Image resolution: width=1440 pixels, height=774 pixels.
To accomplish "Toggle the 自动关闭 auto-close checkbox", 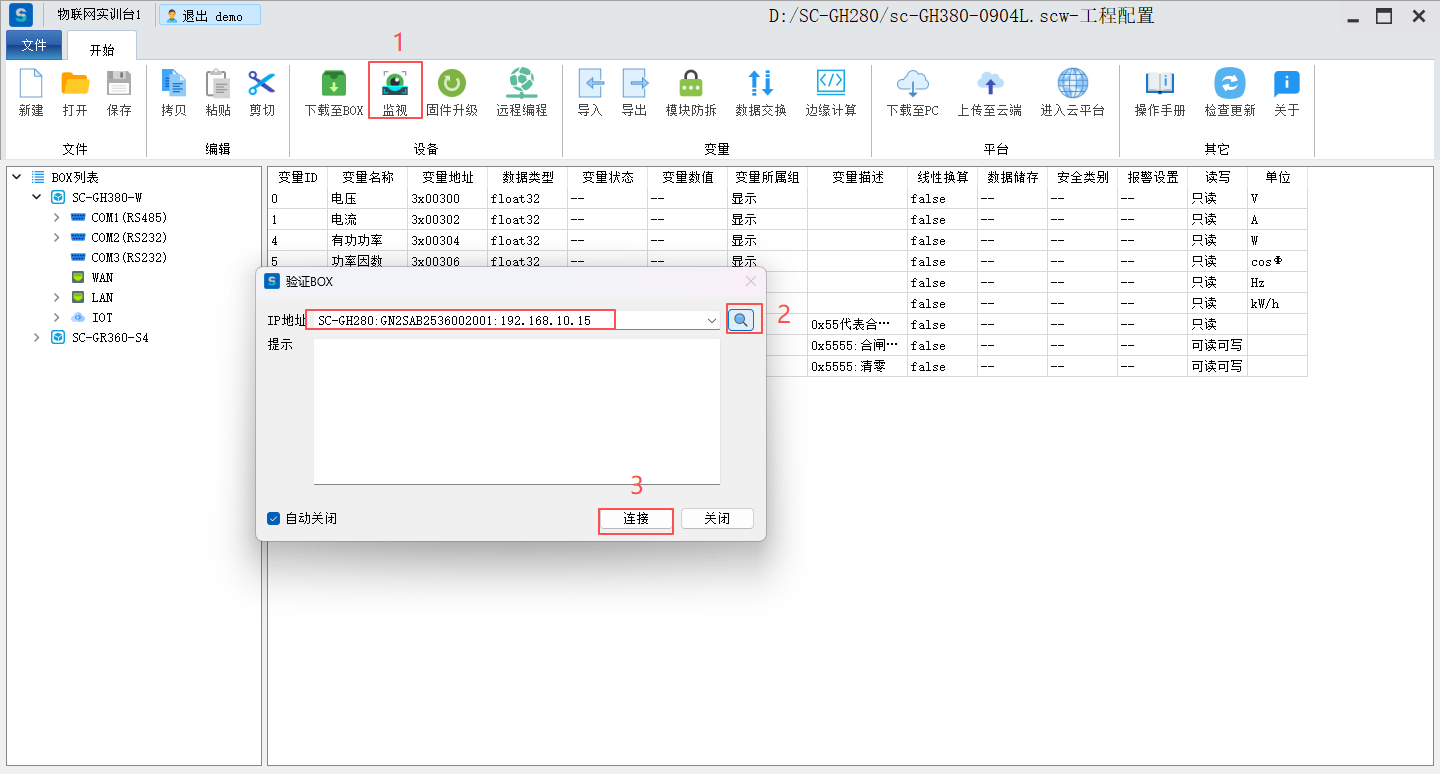I will (274, 519).
